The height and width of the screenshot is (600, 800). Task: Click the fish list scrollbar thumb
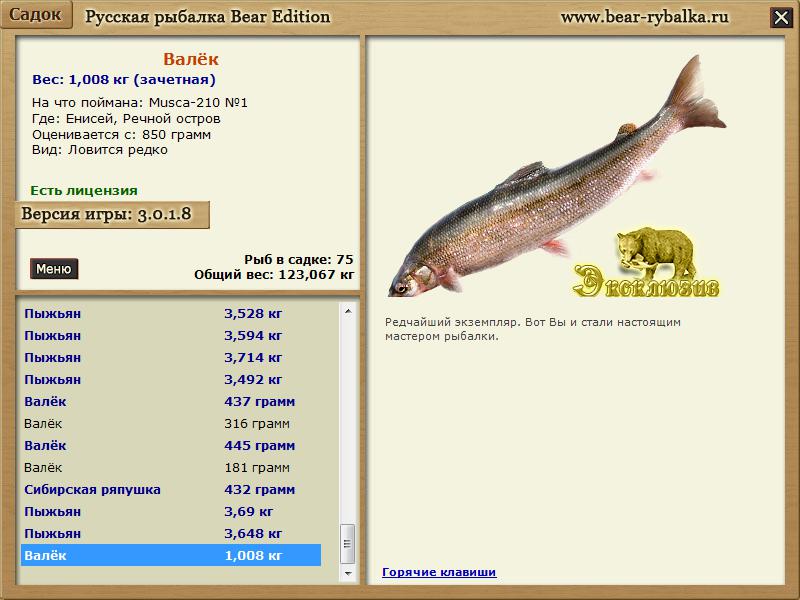[347, 543]
